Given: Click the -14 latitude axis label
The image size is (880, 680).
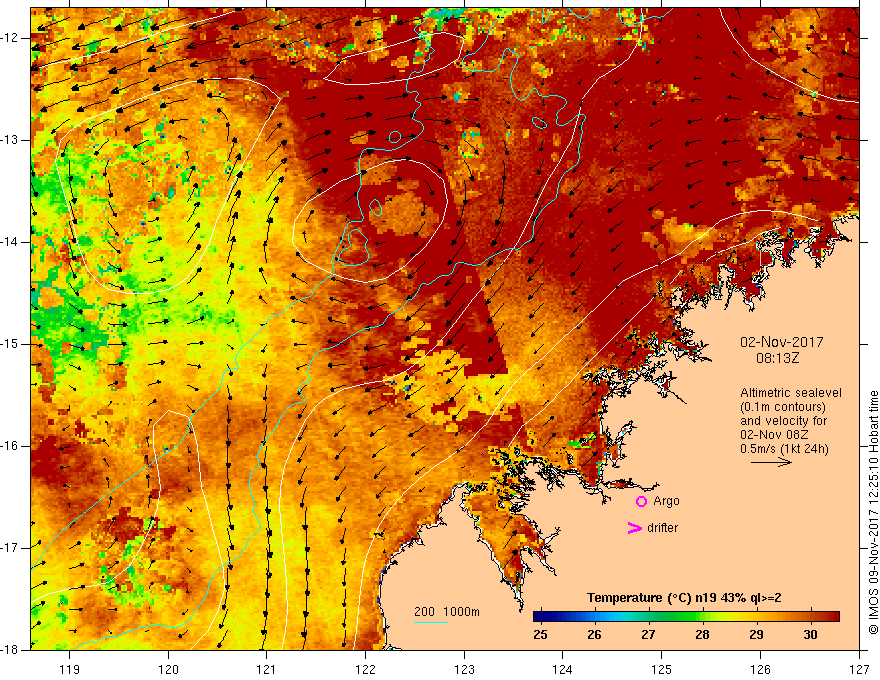Looking at the screenshot, I should [x=11, y=242].
